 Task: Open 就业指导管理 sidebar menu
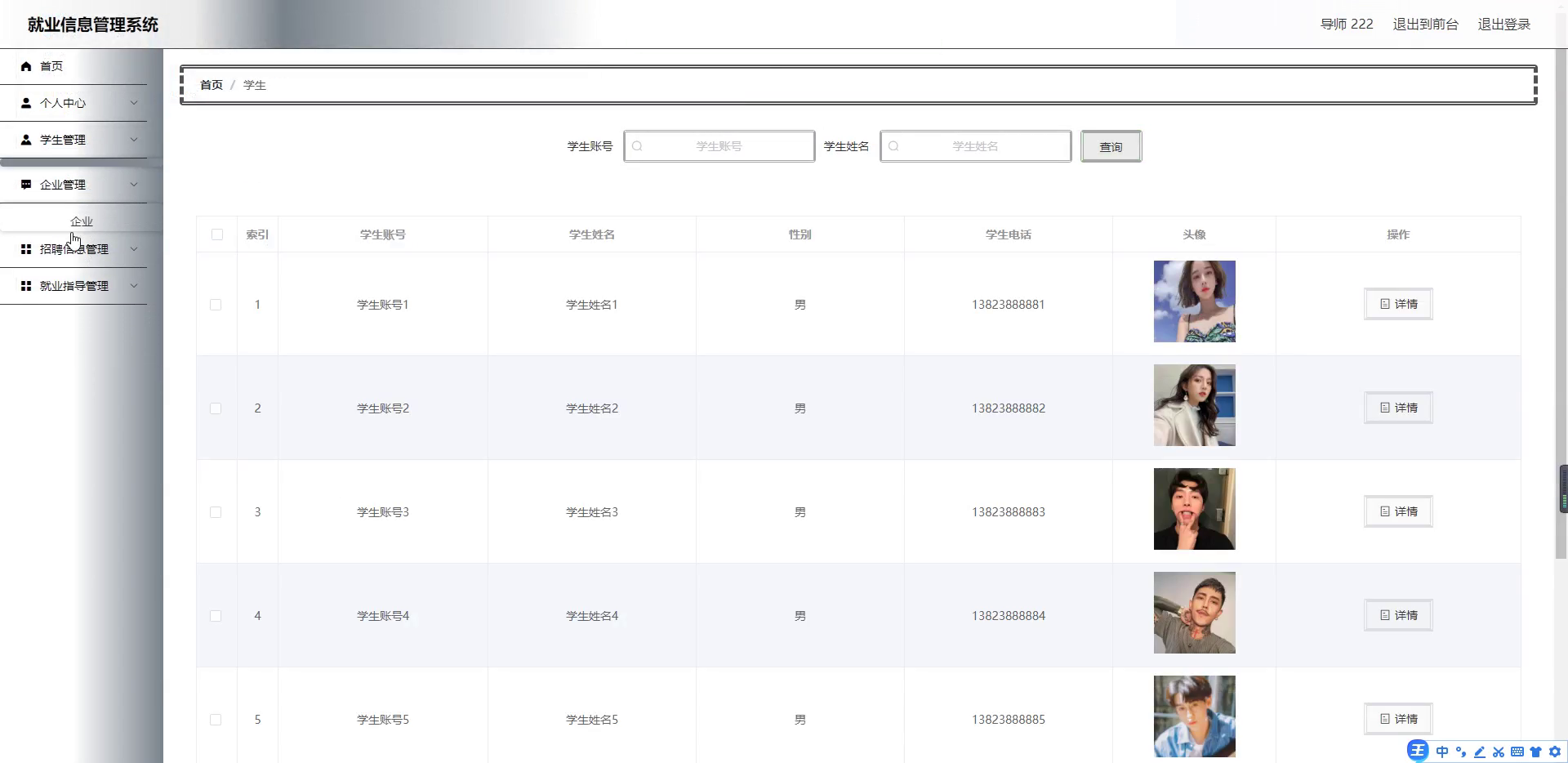point(73,286)
